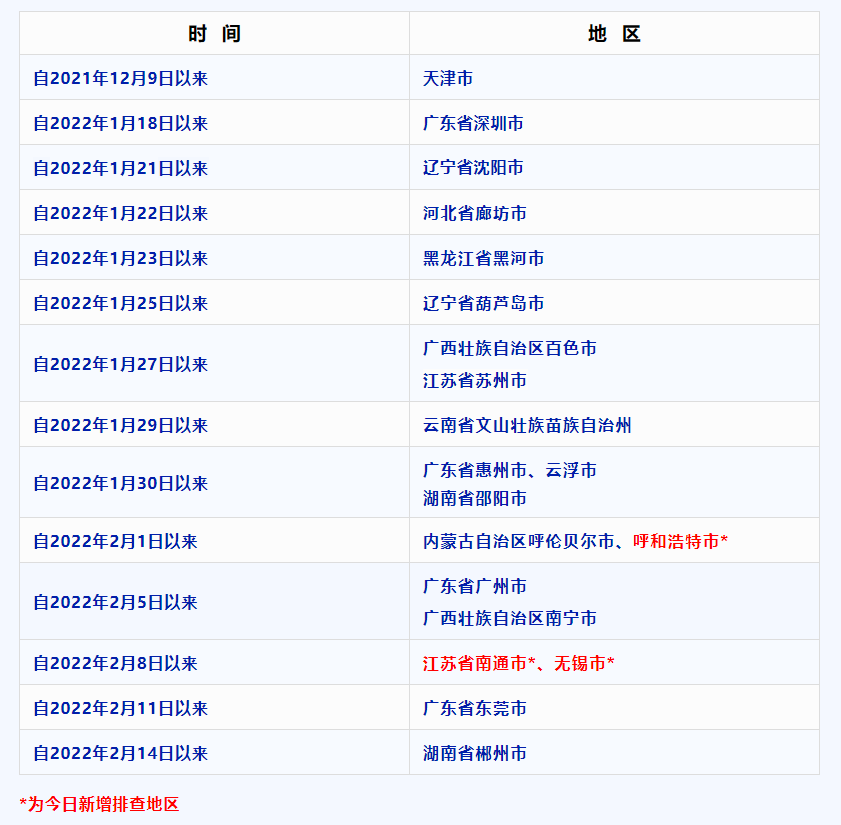Screen dimensions: 841x825
Task: Select the 辽宁省葫芦岛市 cell
Action: tap(614, 303)
